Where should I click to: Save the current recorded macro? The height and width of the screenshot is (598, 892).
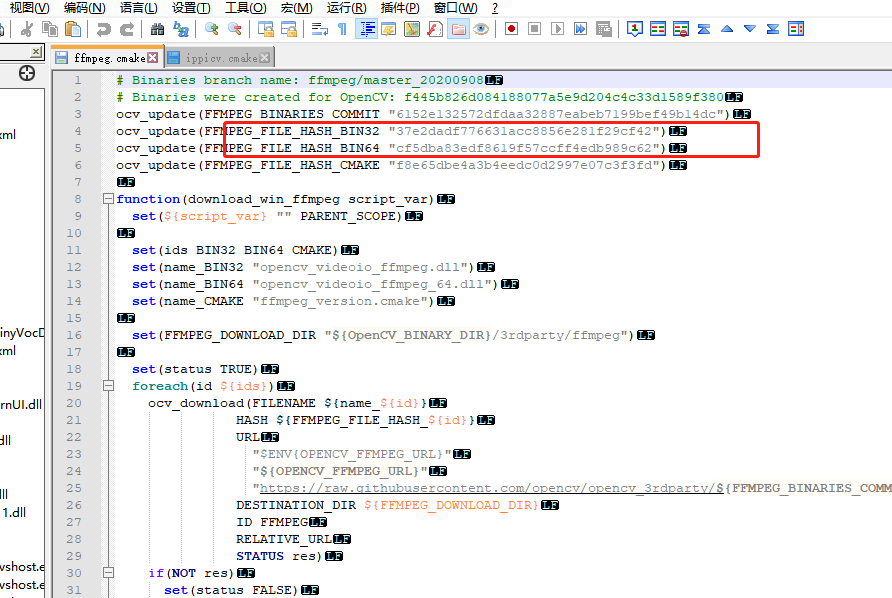point(604,29)
